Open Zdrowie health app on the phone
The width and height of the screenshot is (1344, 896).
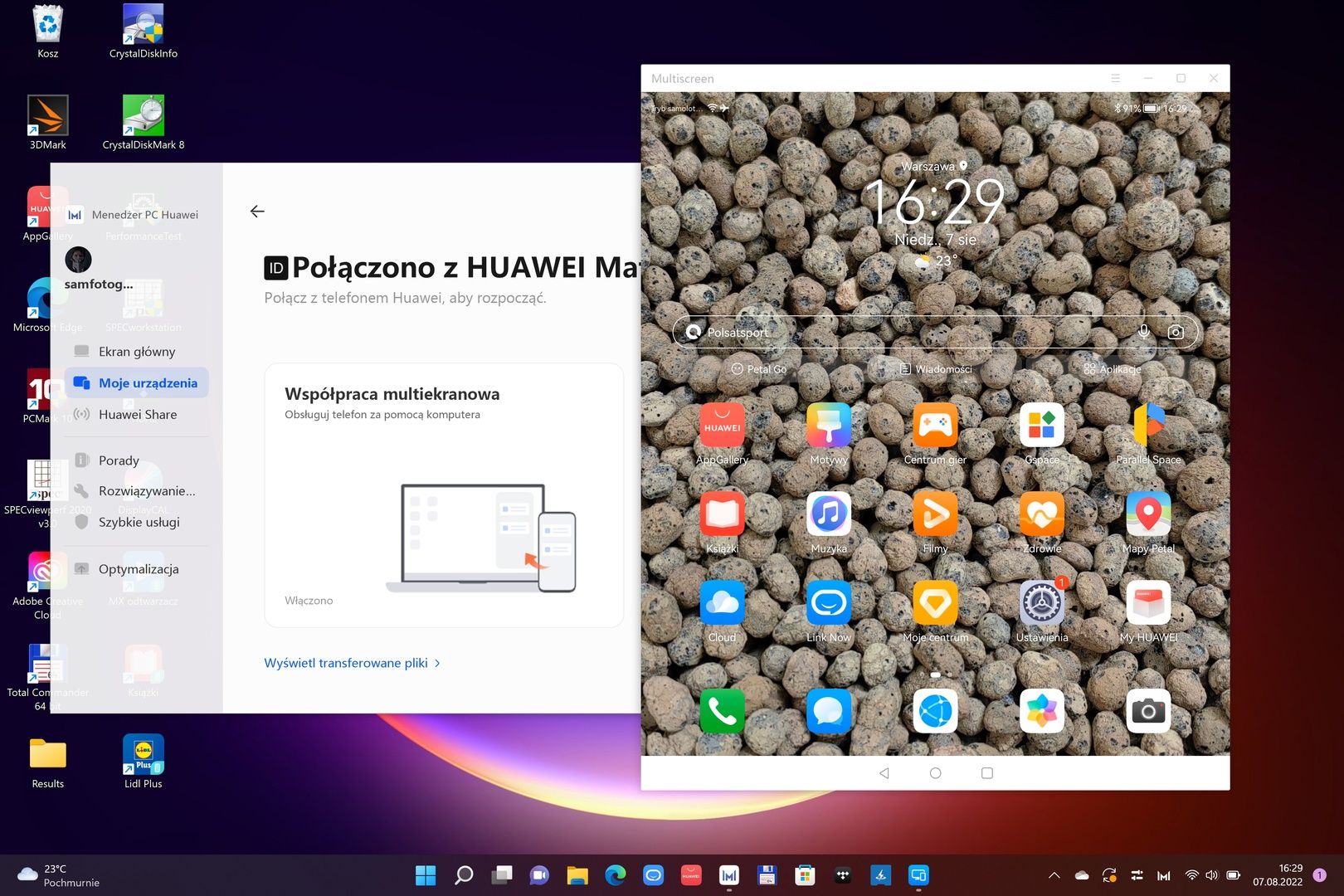[x=1042, y=514]
